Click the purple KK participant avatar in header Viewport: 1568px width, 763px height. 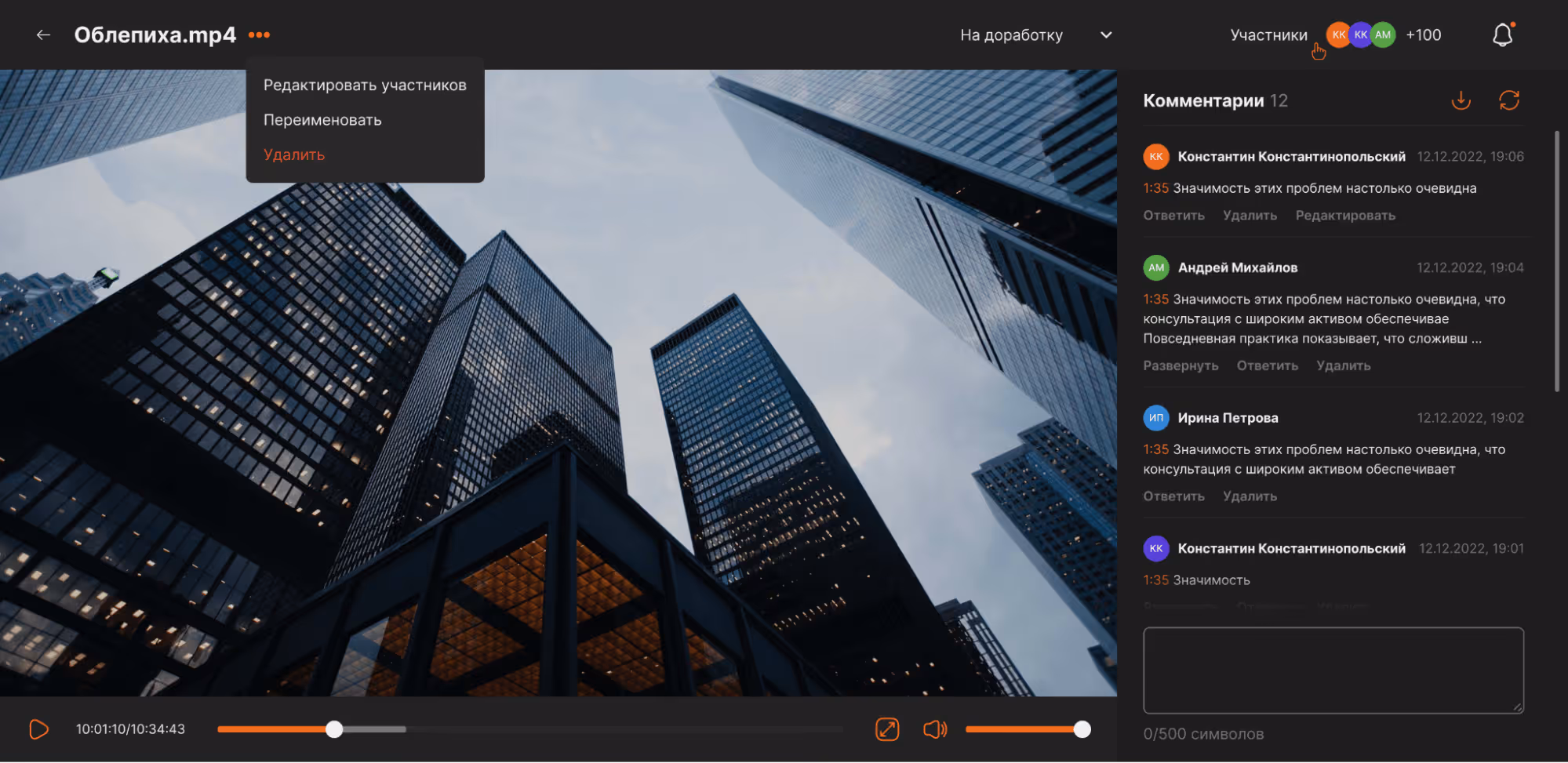pos(1360,35)
